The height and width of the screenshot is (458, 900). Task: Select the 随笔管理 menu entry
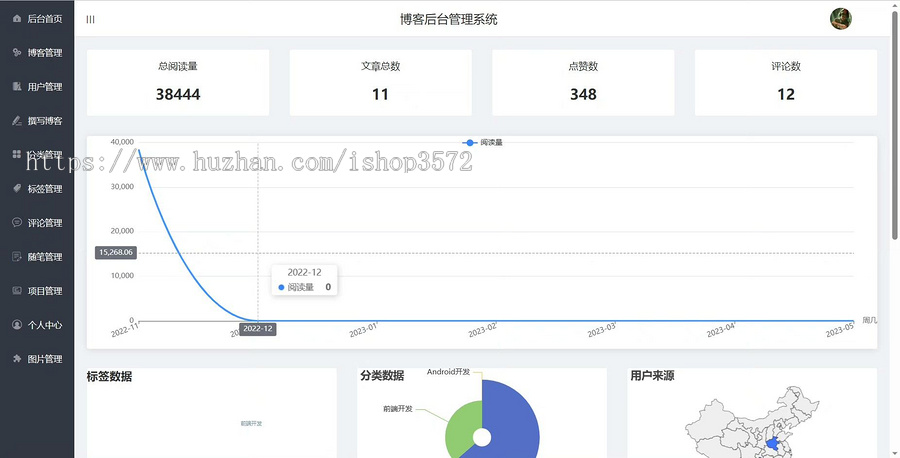(37, 257)
